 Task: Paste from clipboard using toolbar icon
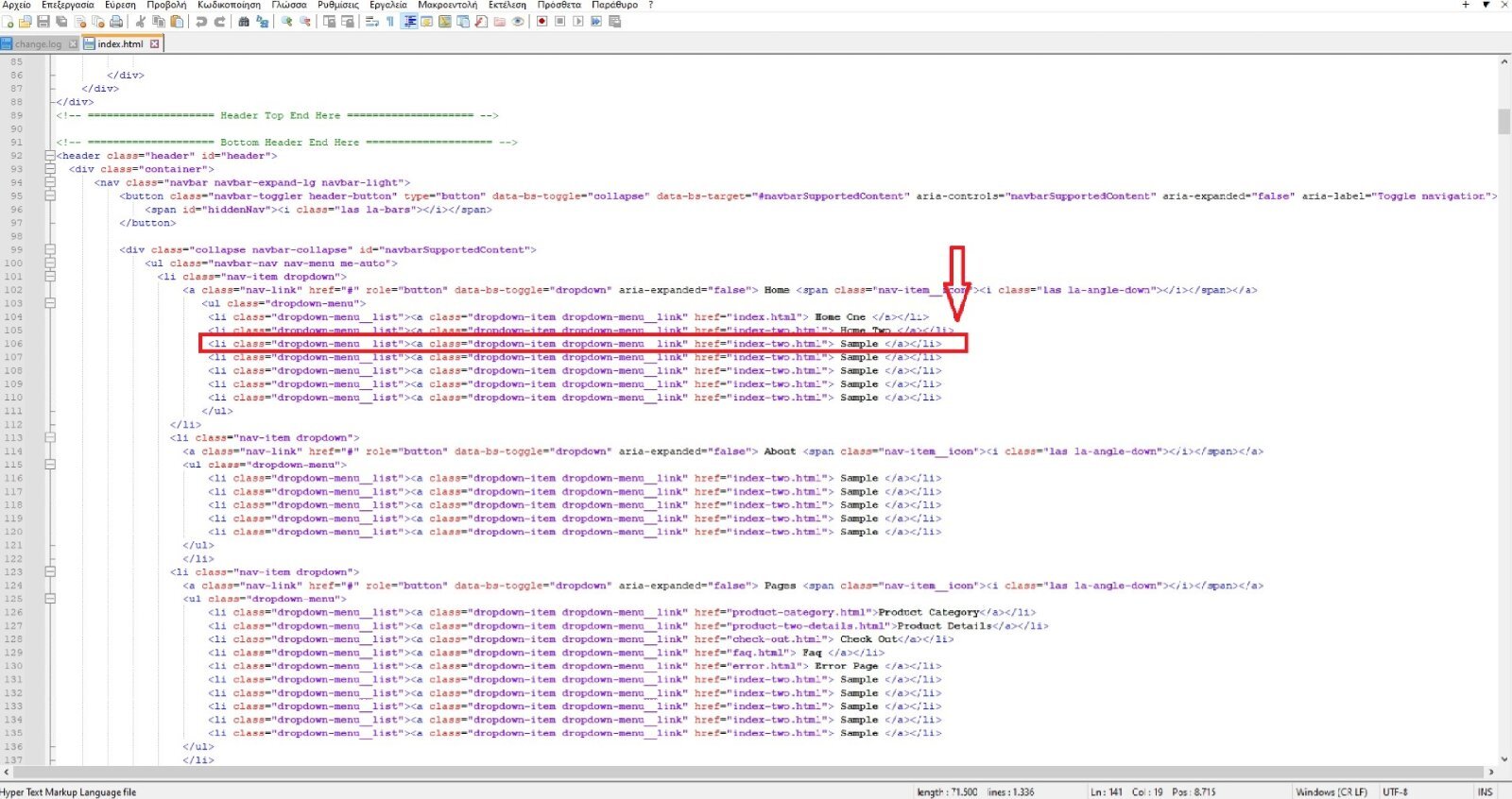pyautogui.click(x=177, y=21)
